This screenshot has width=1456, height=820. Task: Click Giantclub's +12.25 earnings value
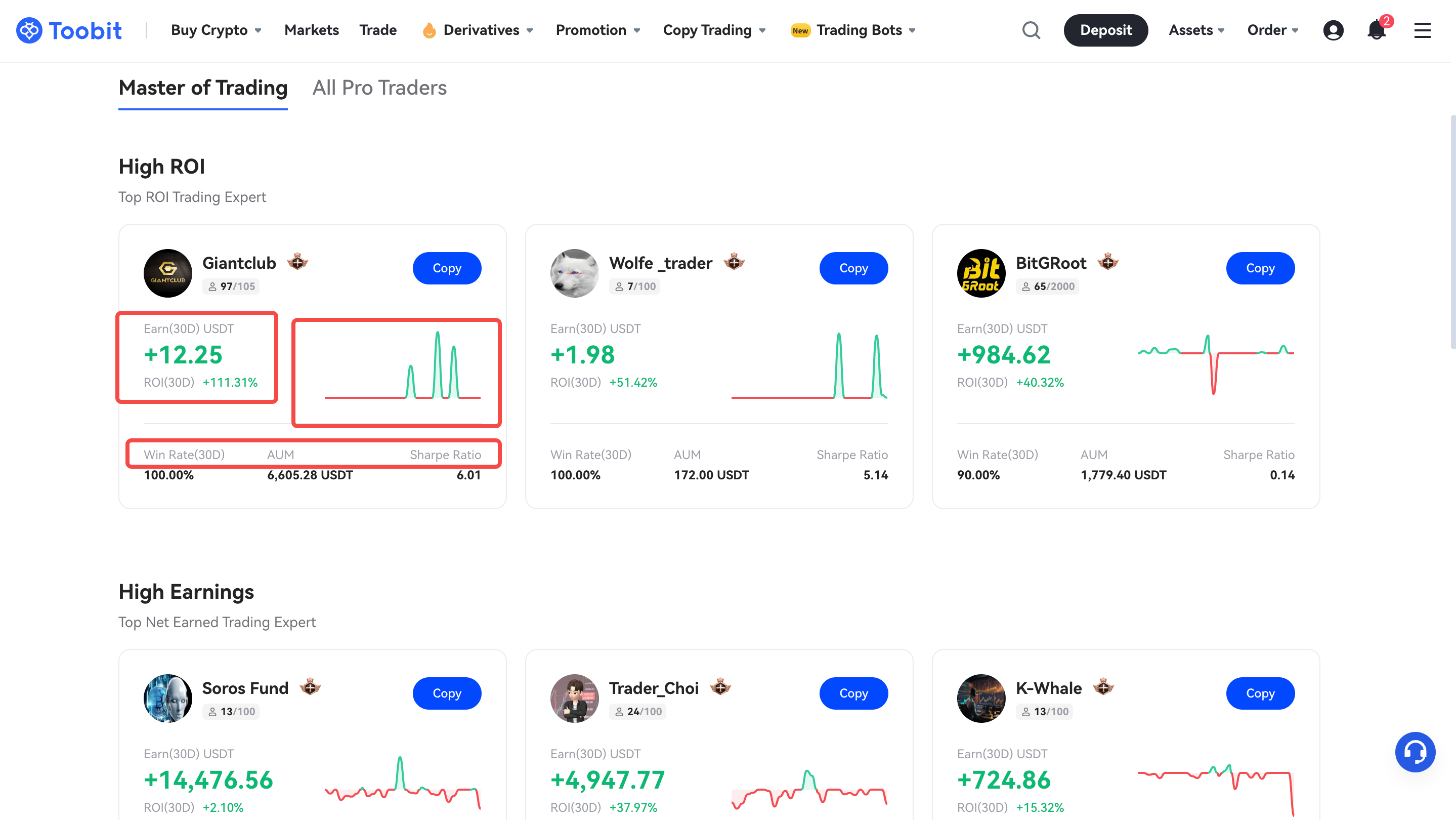point(183,355)
